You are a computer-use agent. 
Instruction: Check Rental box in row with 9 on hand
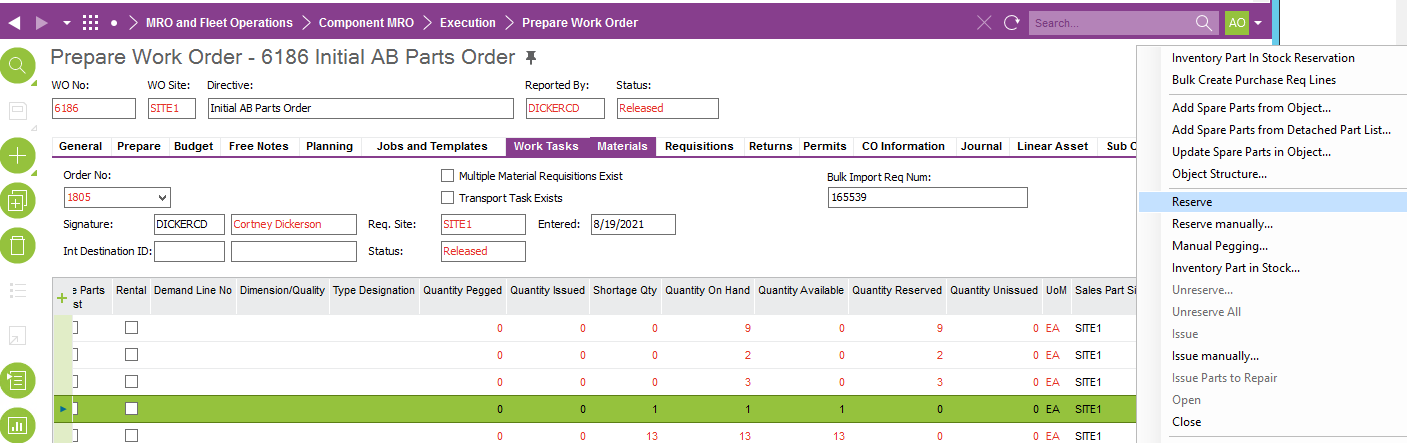tap(131, 328)
